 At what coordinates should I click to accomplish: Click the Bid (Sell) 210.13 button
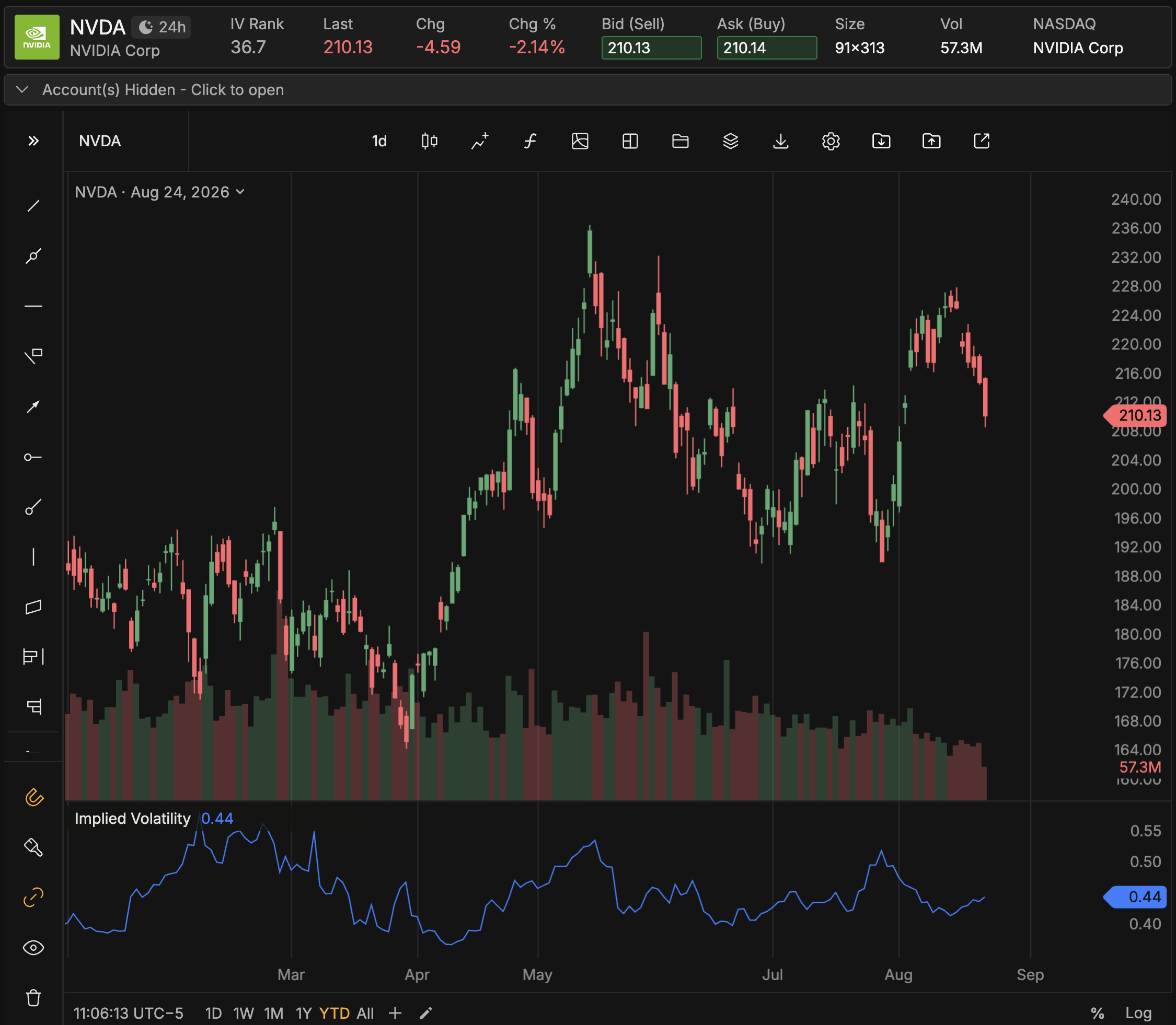(x=651, y=48)
